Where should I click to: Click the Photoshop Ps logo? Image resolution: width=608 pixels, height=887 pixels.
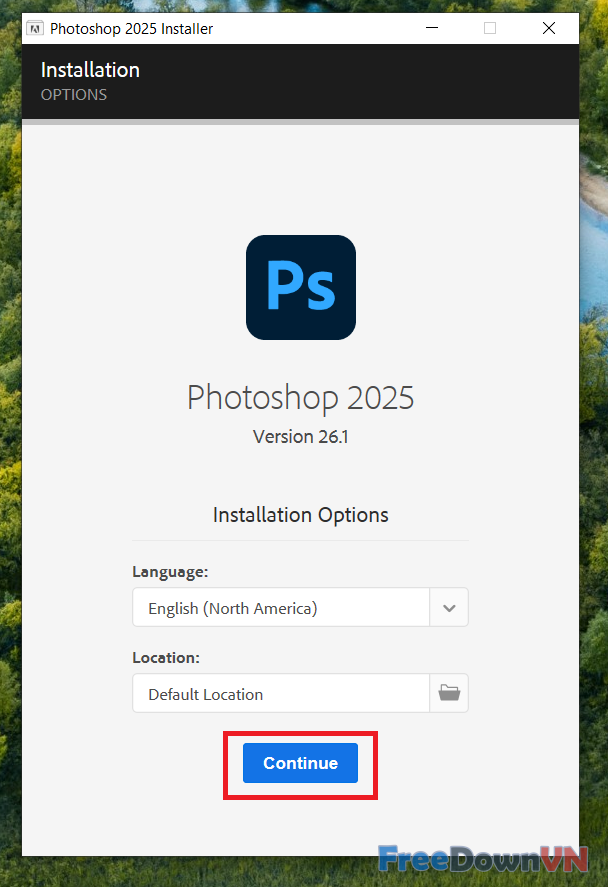[x=300, y=287]
